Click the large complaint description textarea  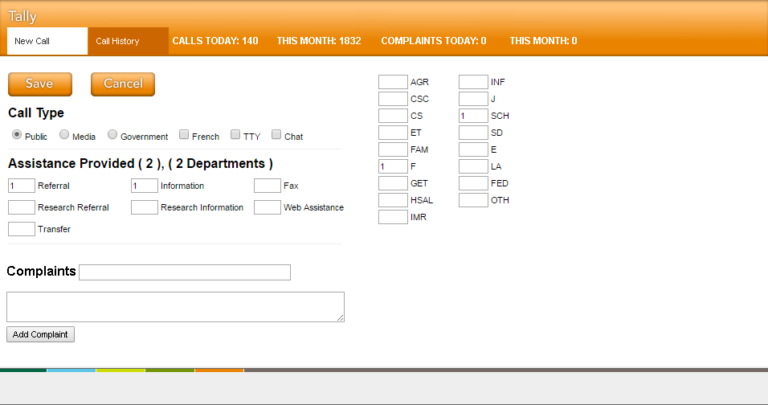tap(175, 307)
